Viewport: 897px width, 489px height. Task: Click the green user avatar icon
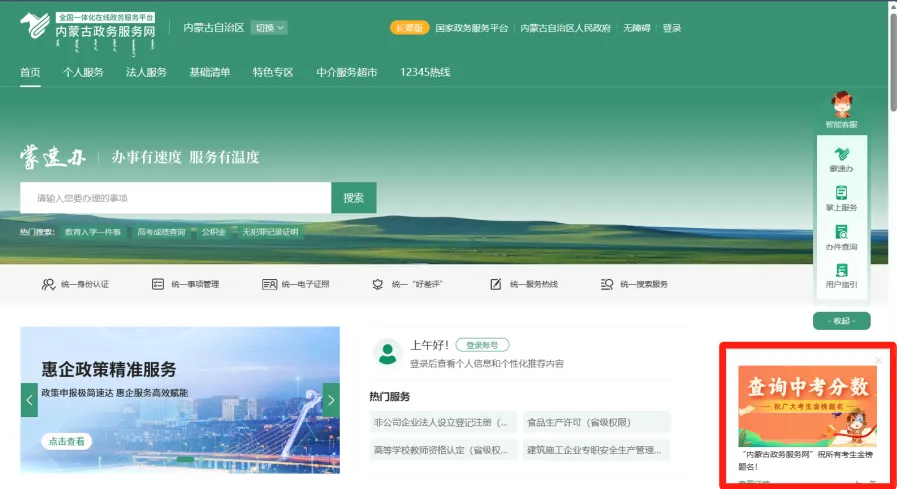[387, 352]
